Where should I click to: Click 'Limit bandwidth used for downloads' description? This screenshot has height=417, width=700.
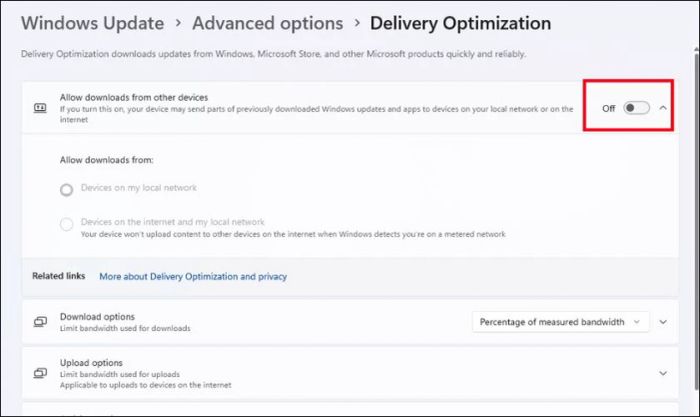tap(125, 328)
